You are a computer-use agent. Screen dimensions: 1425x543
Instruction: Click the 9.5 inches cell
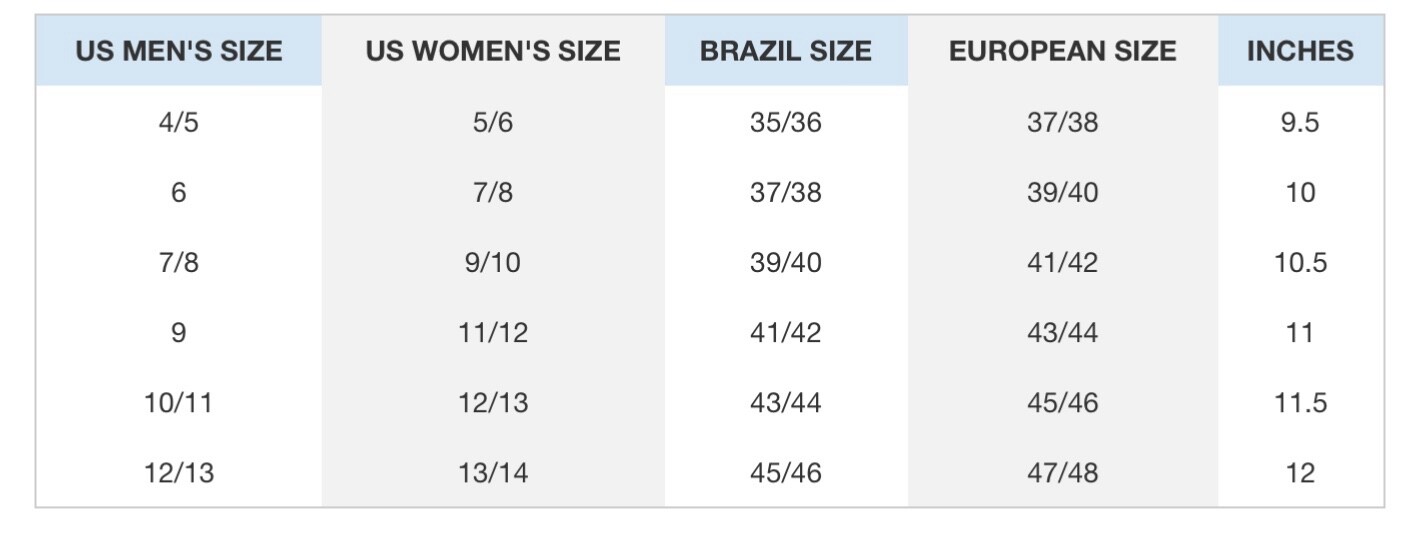pyautogui.click(x=1300, y=123)
